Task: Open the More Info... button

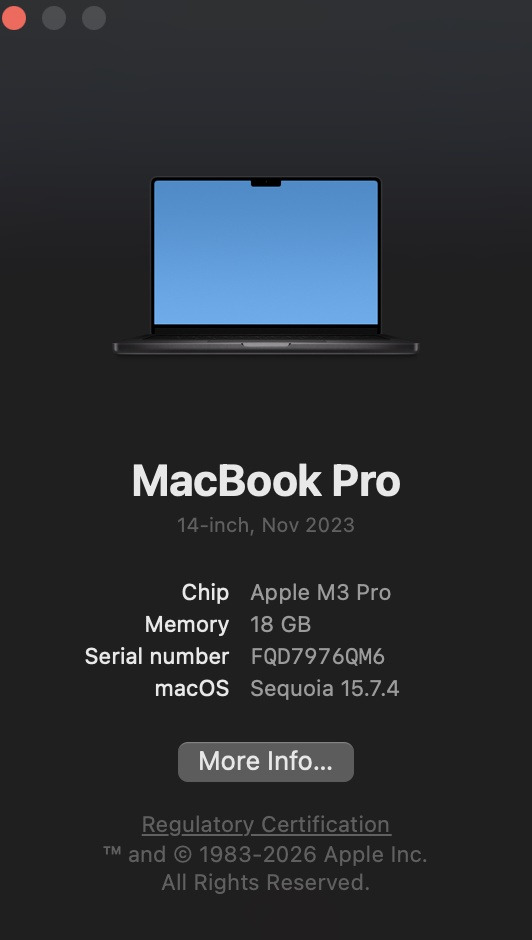Action: [x=266, y=761]
